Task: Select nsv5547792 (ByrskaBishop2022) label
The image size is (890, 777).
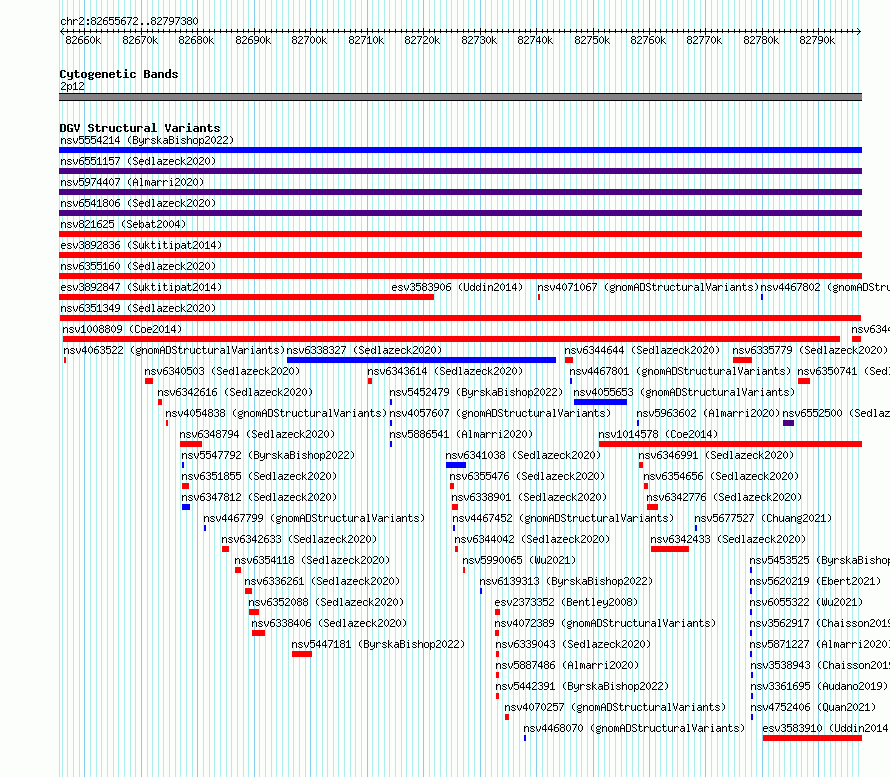Action: pyautogui.click(x=268, y=455)
